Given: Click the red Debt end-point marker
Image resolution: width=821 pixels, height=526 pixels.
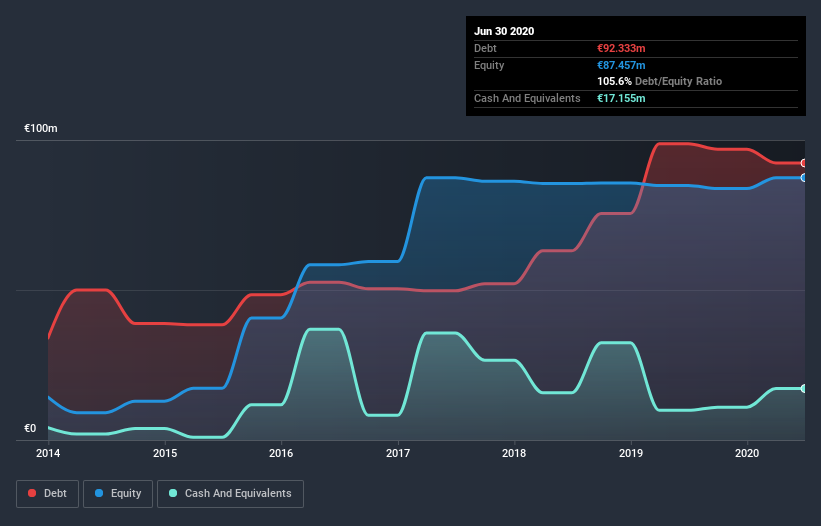Looking at the screenshot, I should coord(804,163).
